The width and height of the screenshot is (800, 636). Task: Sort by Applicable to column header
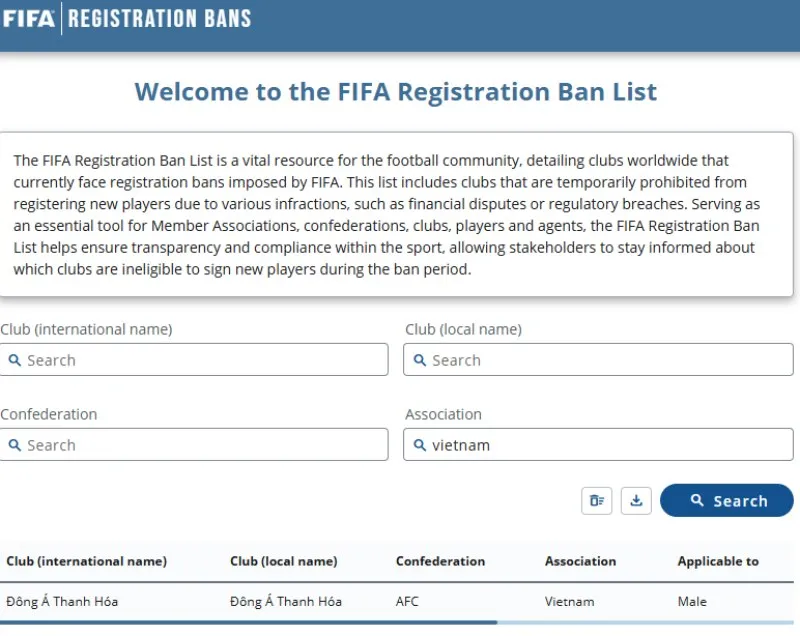click(718, 562)
